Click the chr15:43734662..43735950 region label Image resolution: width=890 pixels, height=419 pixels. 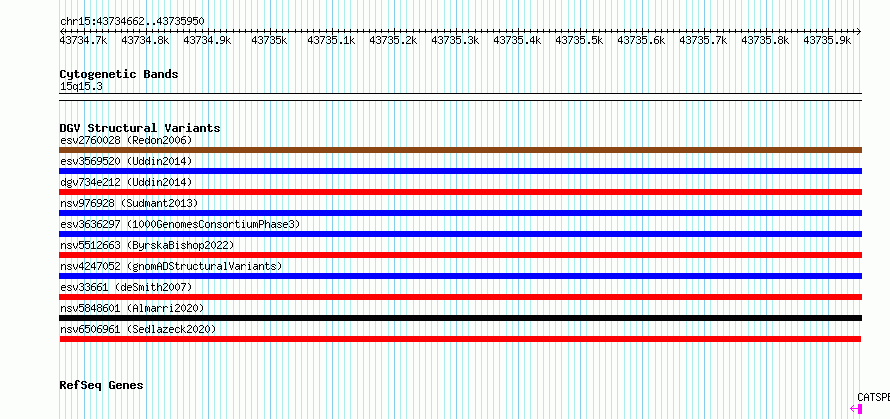(132, 21)
